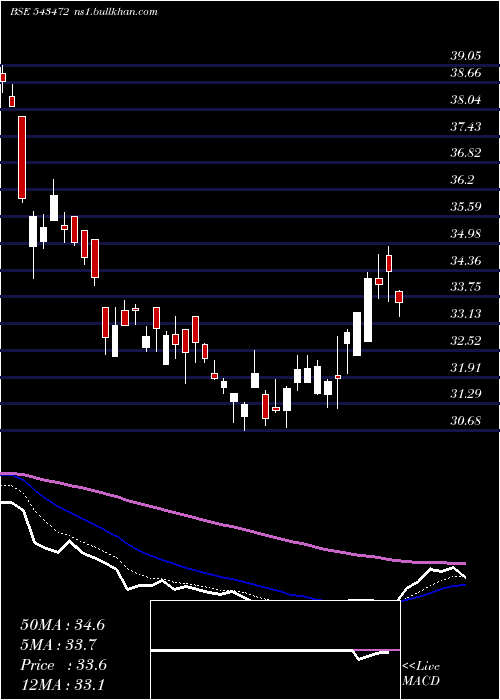This screenshot has width=500, height=700.
Task: Click the 36.82 price level label
Action: [x=466, y=153]
